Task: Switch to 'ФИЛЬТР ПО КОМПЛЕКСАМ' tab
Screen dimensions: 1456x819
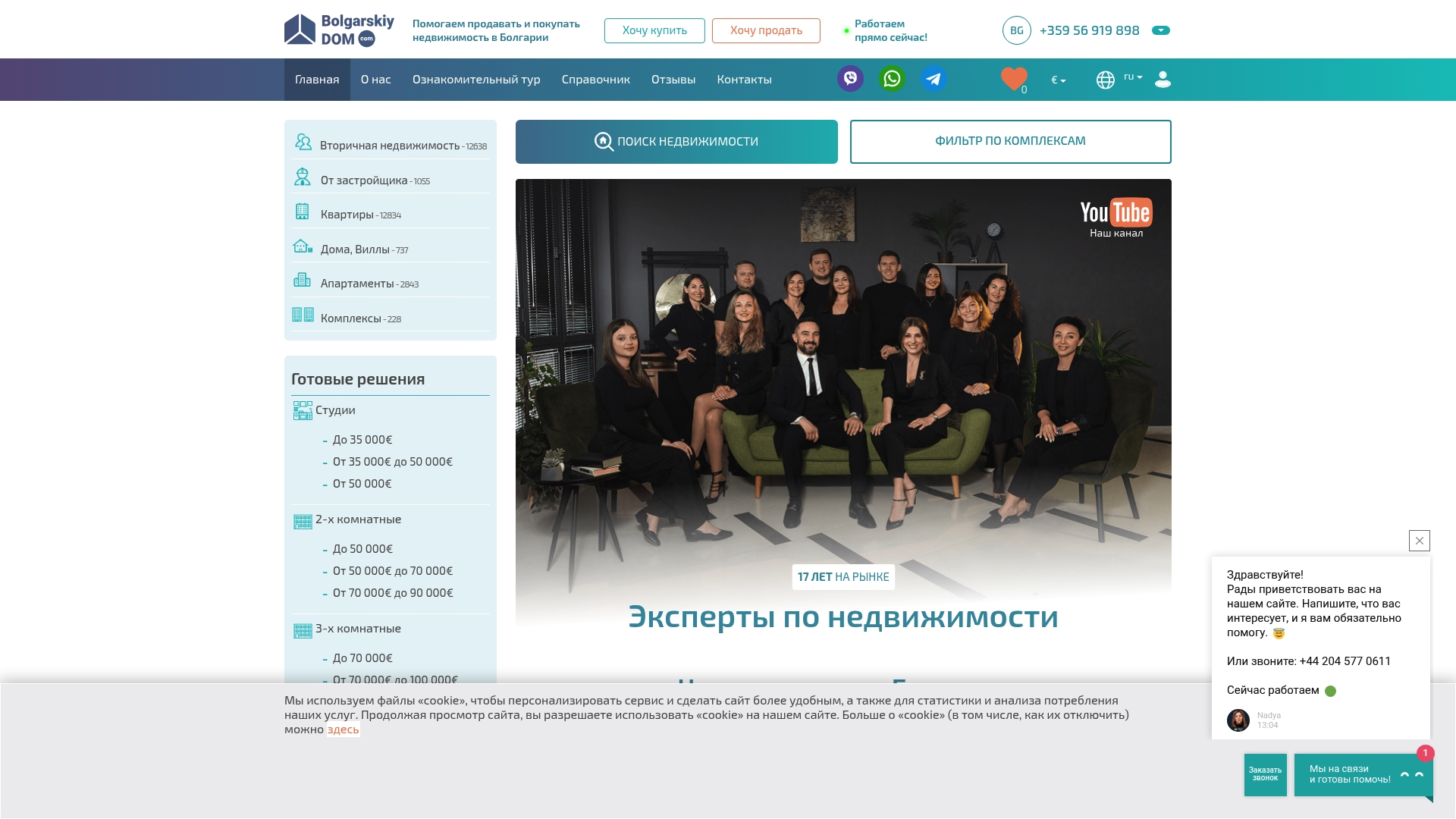Action: pyautogui.click(x=1010, y=141)
